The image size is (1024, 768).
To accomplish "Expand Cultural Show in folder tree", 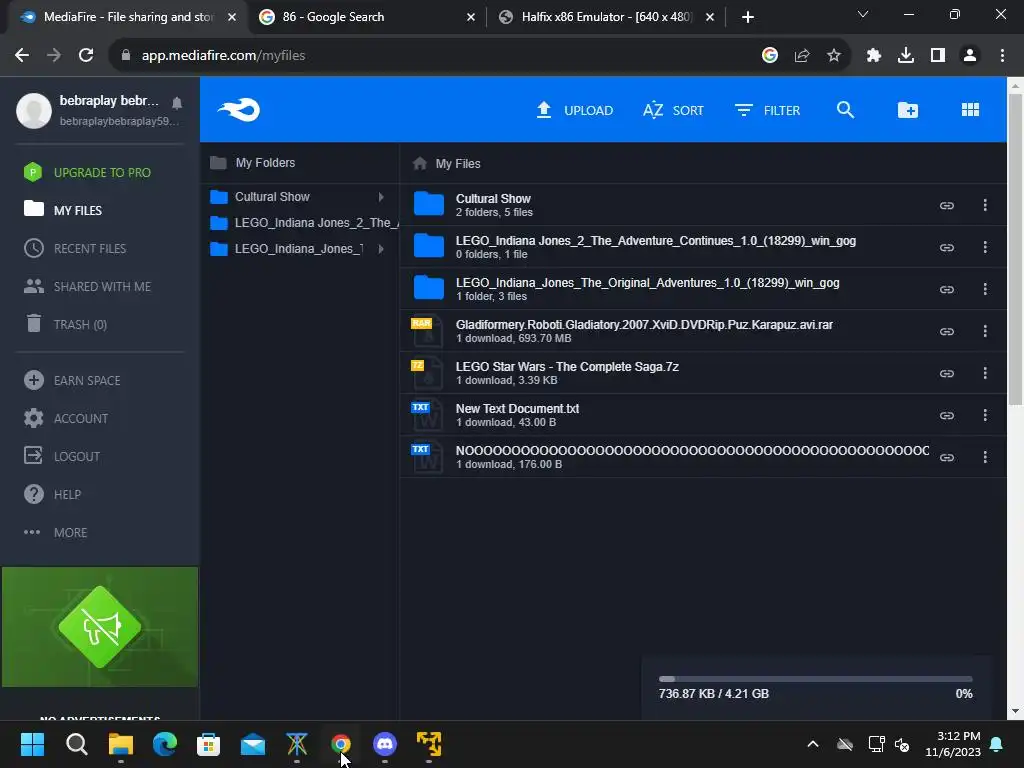I will (x=381, y=197).
